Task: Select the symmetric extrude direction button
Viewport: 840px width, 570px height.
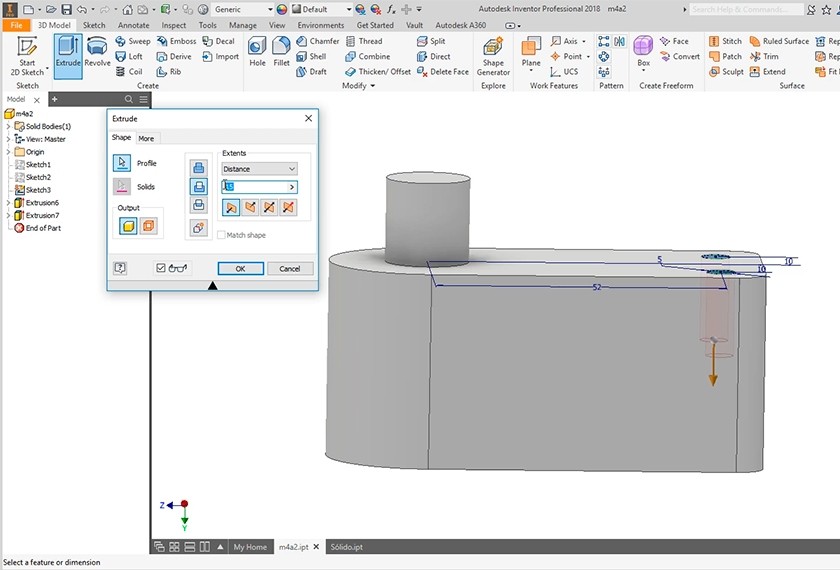Action: (x=269, y=207)
